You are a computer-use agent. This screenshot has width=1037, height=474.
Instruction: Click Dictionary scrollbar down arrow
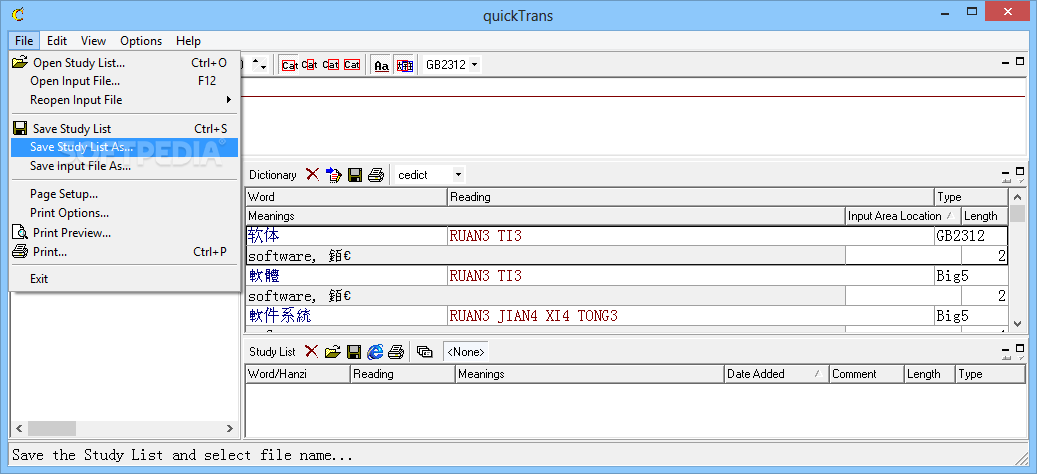1017,325
